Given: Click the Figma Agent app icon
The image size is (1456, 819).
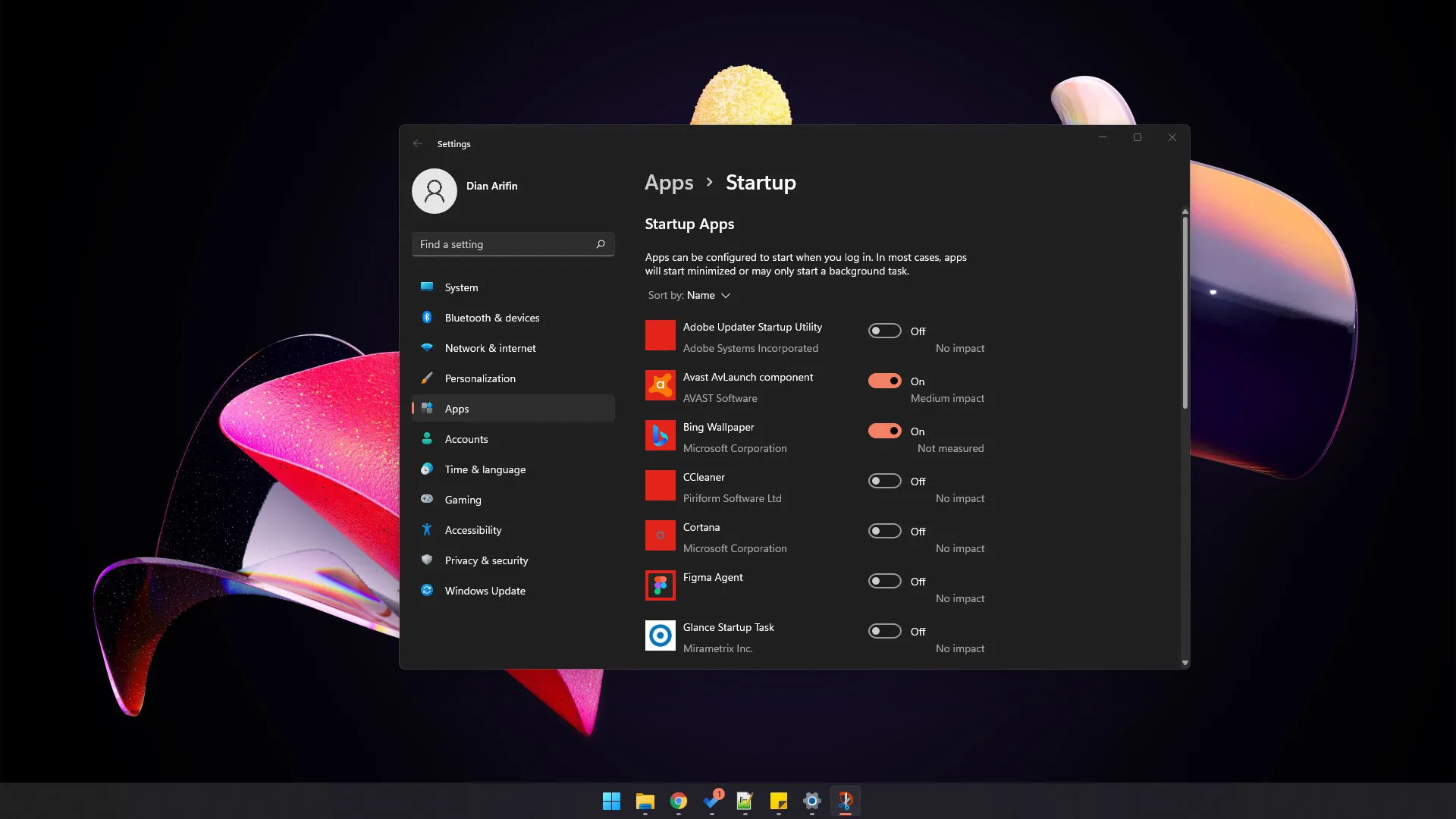Looking at the screenshot, I should point(660,585).
